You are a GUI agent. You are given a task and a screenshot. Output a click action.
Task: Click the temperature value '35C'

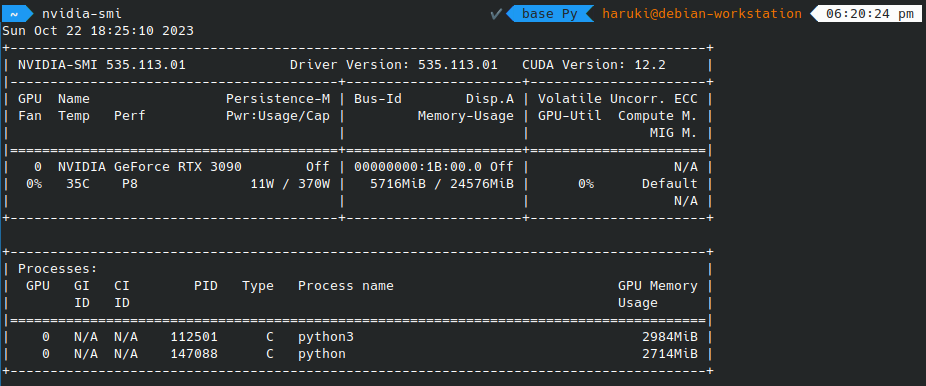pyautogui.click(x=78, y=184)
